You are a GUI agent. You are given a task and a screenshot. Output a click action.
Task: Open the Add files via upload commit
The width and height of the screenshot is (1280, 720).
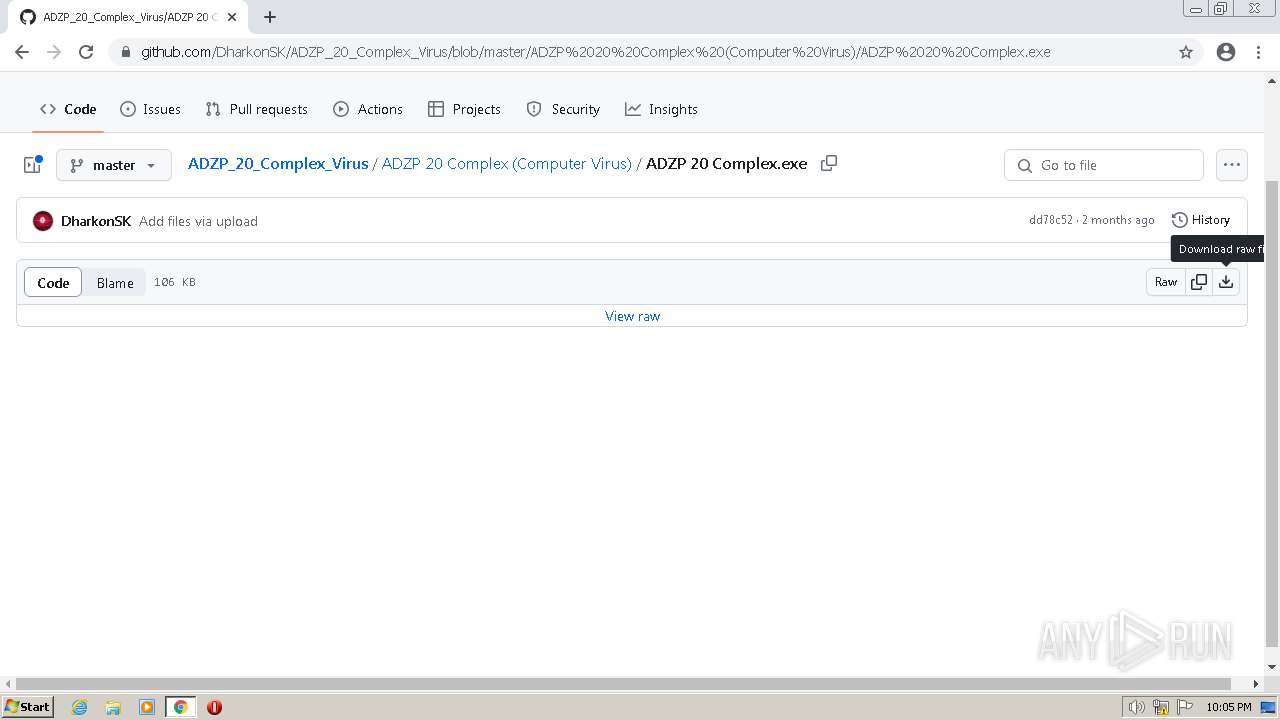point(198,221)
